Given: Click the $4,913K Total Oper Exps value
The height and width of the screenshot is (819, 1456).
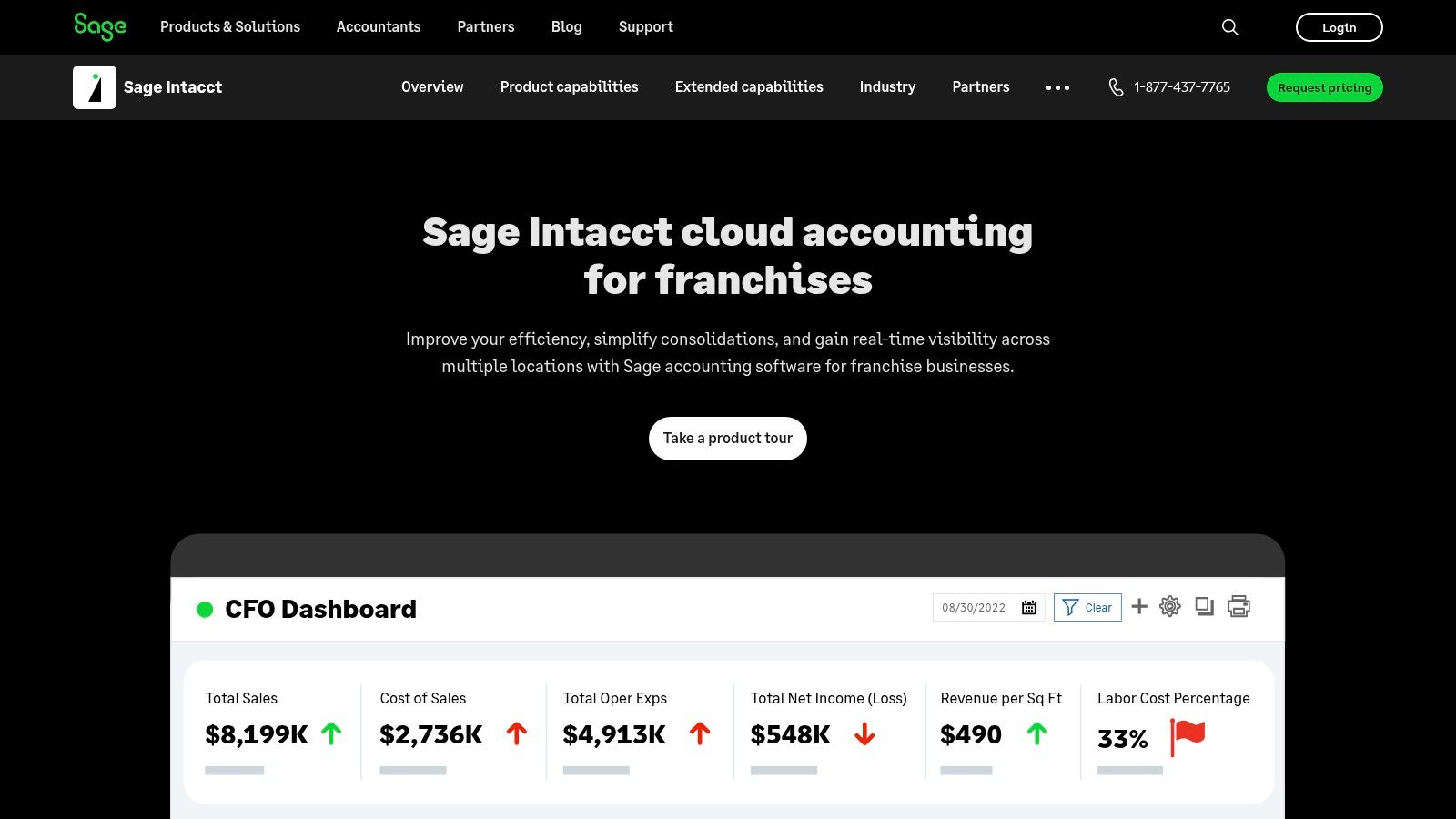Looking at the screenshot, I should pos(614,734).
